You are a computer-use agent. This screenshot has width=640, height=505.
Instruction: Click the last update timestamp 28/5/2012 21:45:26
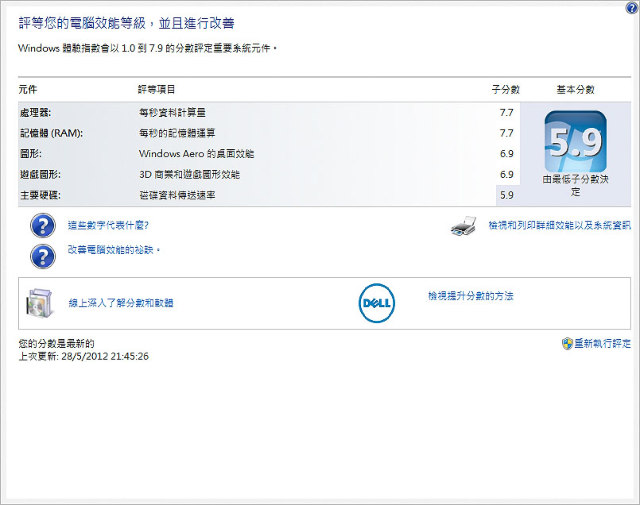pyautogui.click(x=105, y=356)
